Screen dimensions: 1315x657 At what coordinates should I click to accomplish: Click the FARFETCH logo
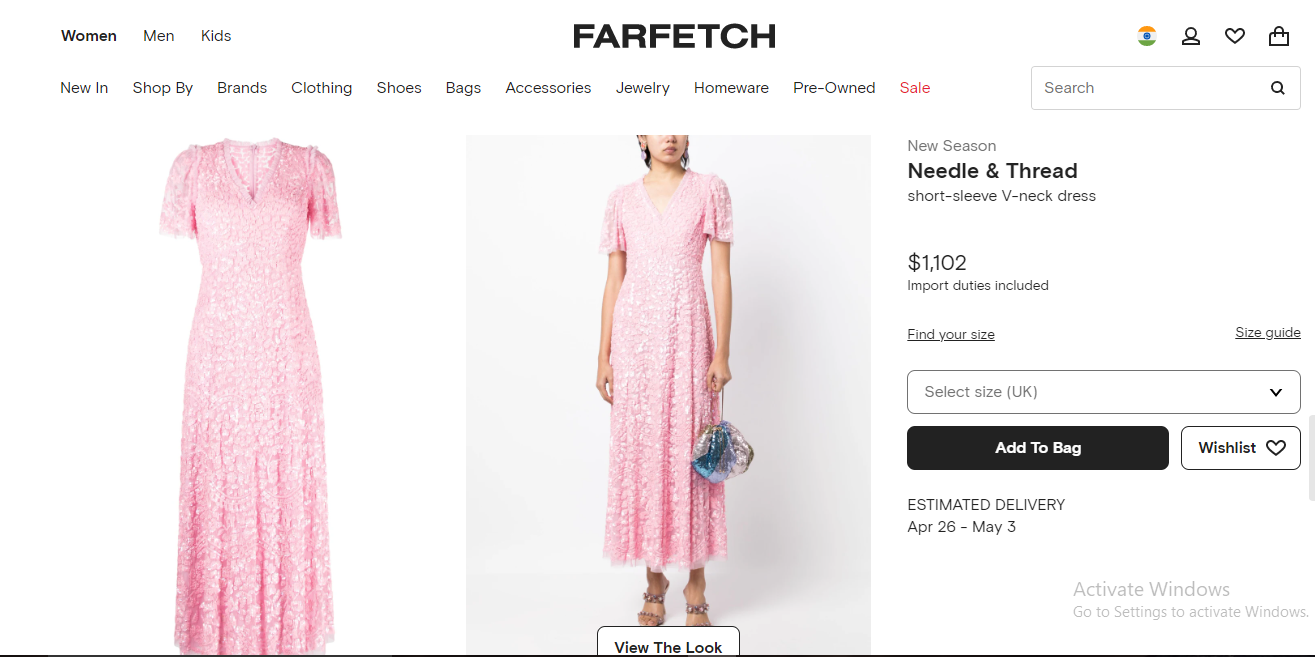[674, 36]
